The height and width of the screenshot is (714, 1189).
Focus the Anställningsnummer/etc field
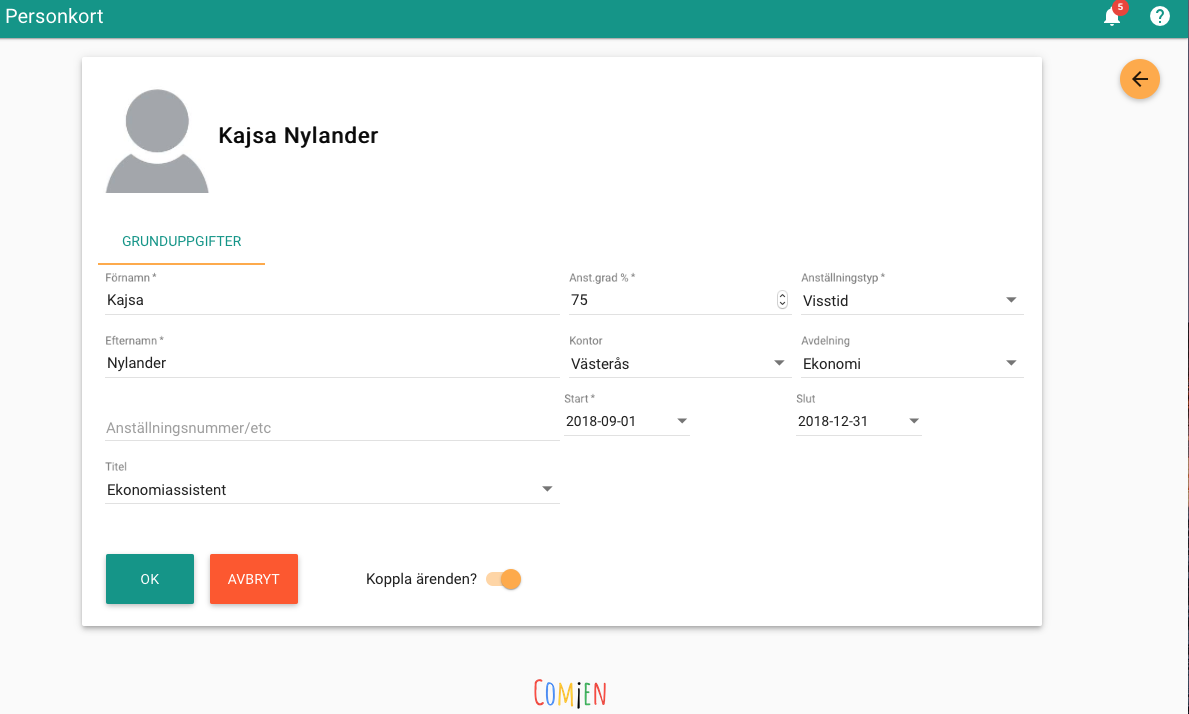(x=332, y=427)
